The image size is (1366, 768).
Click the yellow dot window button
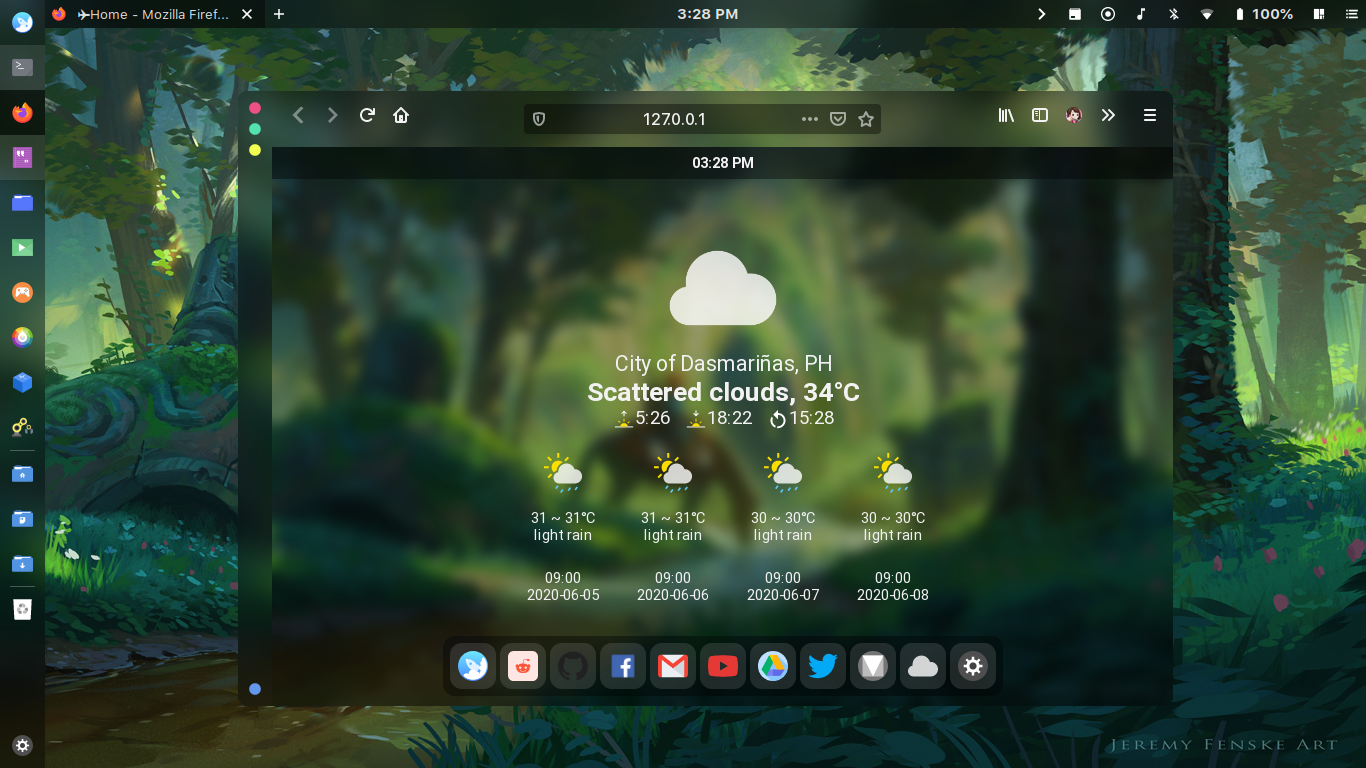pos(255,150)
